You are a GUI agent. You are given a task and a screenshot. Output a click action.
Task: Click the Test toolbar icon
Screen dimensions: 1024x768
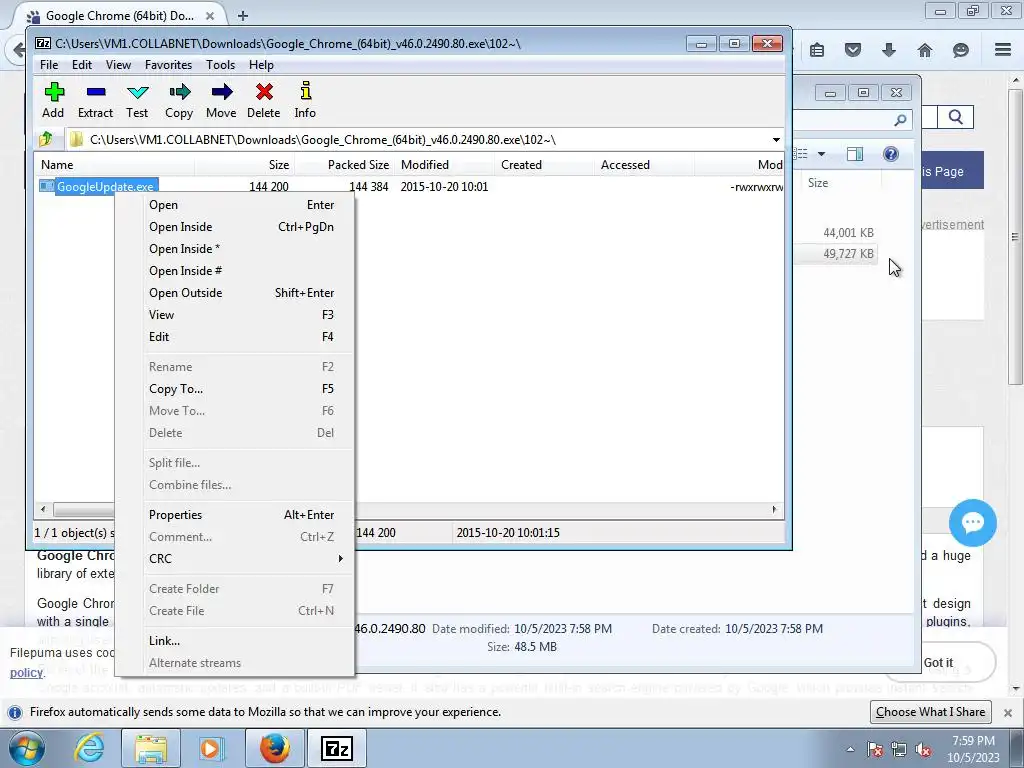138,92
